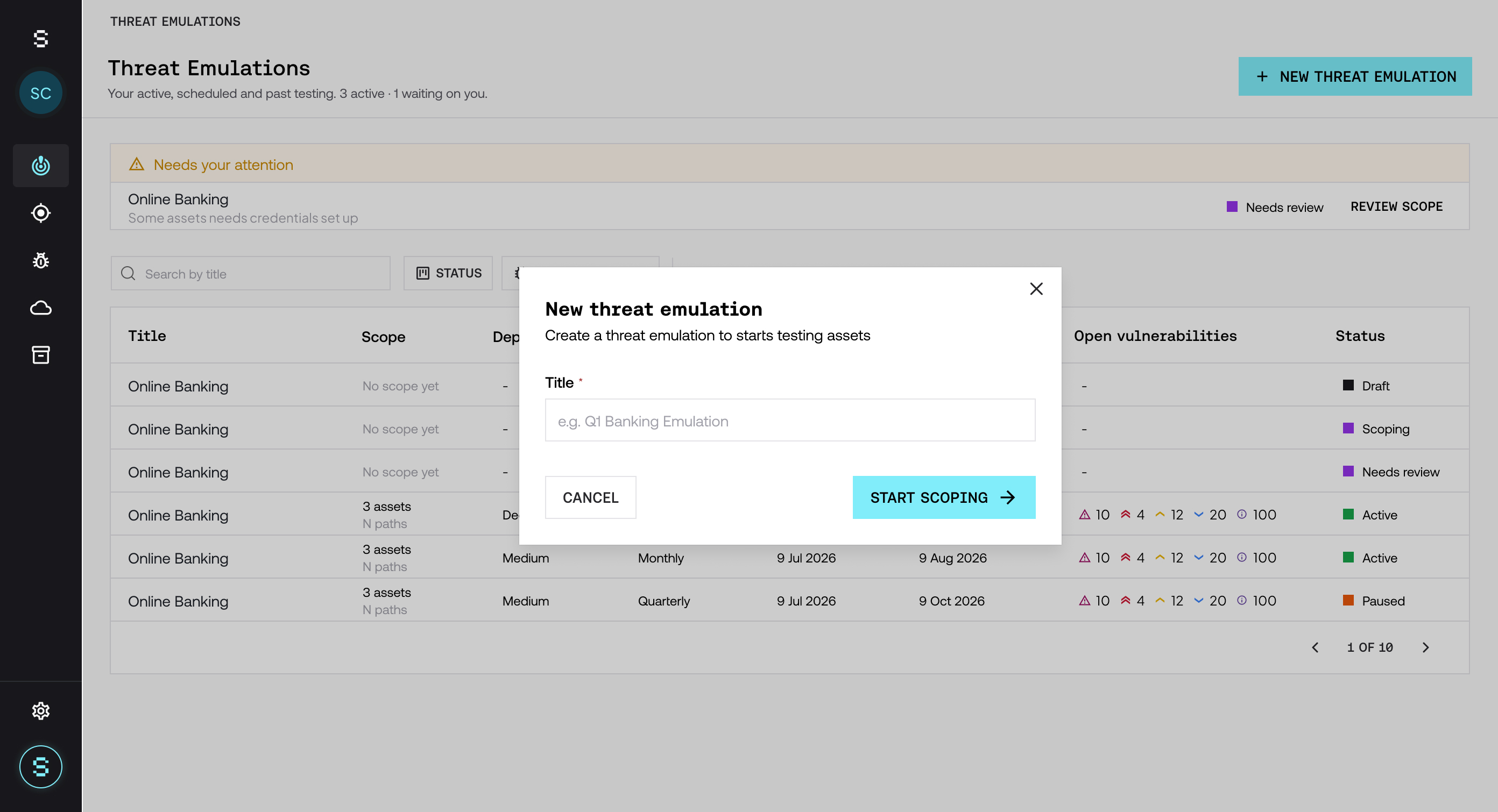Click the START SCOPING button
The width and height of the screenshot is (1498, 812).
tap(944, 497)
